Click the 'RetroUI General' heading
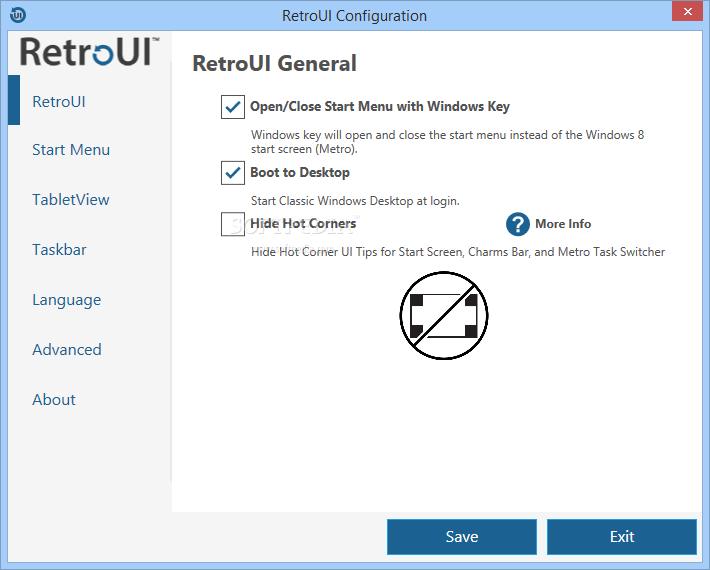The height and width of the screenshot is (570, 710). 274,63
